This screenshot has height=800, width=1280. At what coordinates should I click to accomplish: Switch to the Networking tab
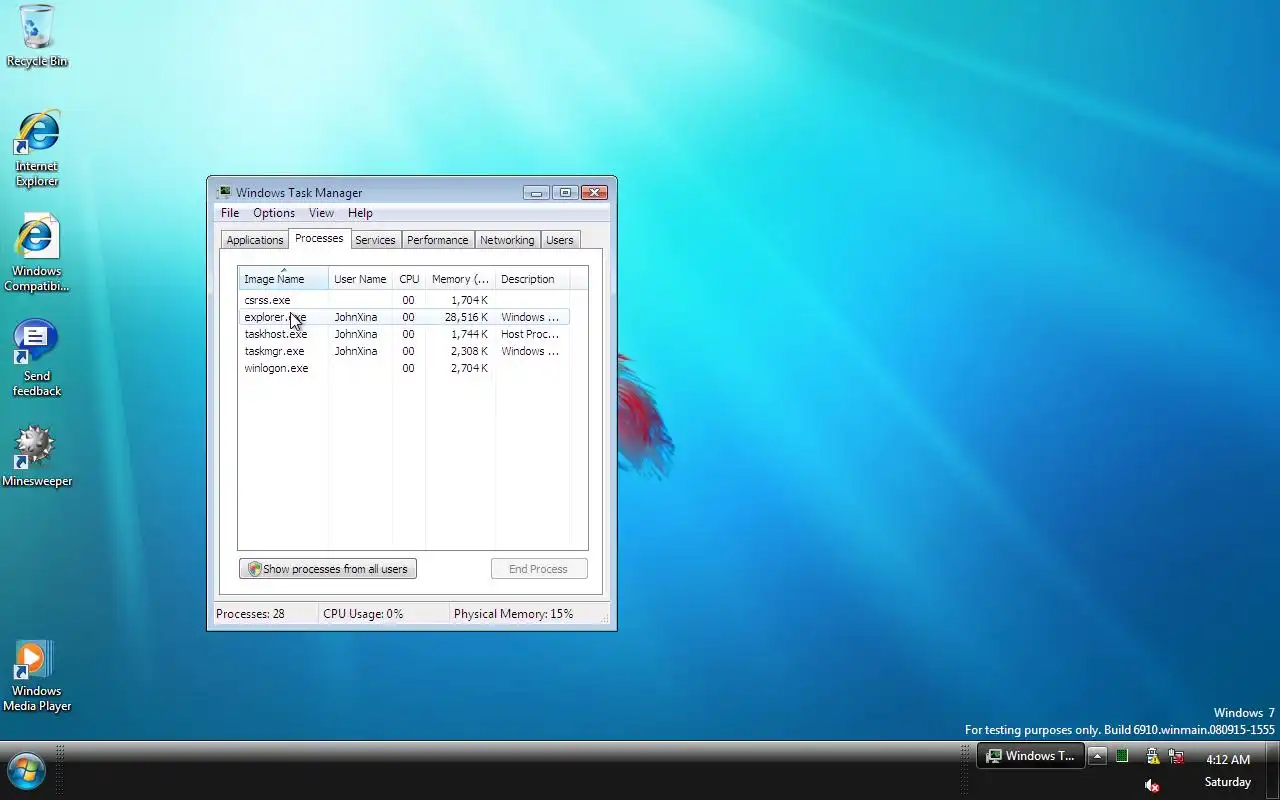click(x=507, y=240)
